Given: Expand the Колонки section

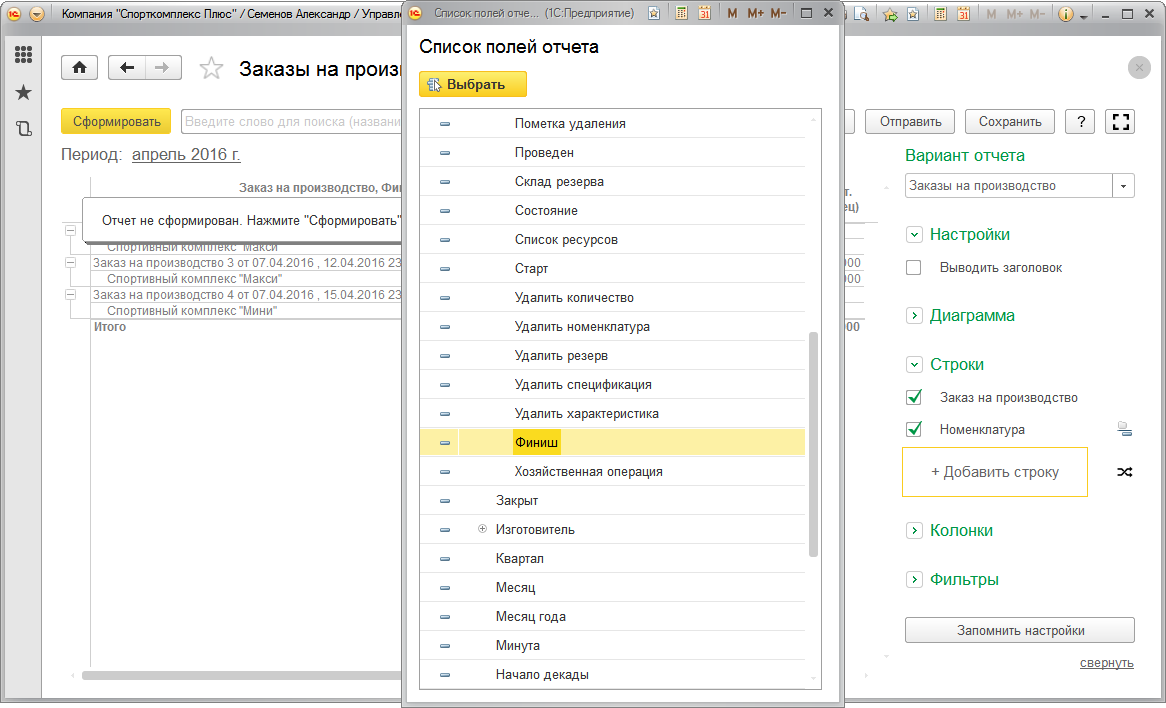Looking at the screenshot, I should coord(913,530).
